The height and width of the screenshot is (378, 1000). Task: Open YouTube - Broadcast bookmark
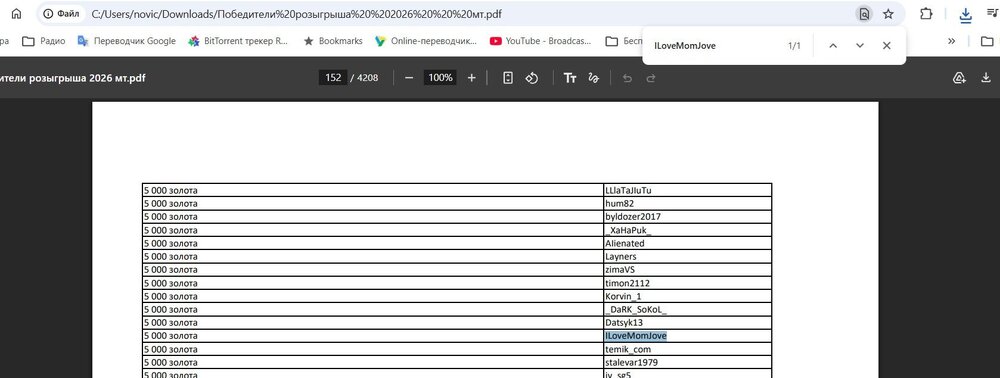pyautogui.click(x=541, y=41)
